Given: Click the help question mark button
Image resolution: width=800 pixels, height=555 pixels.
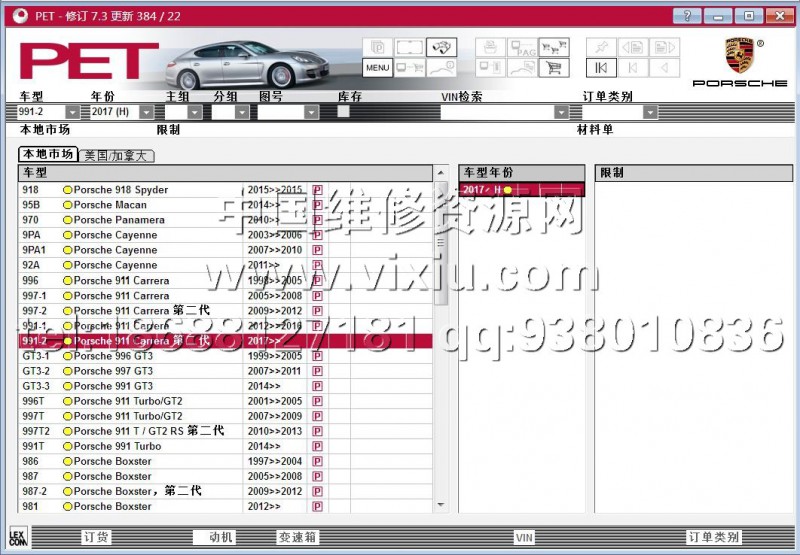Looking at the screenshot, I should pyautogui.click(x=687, y=16).
